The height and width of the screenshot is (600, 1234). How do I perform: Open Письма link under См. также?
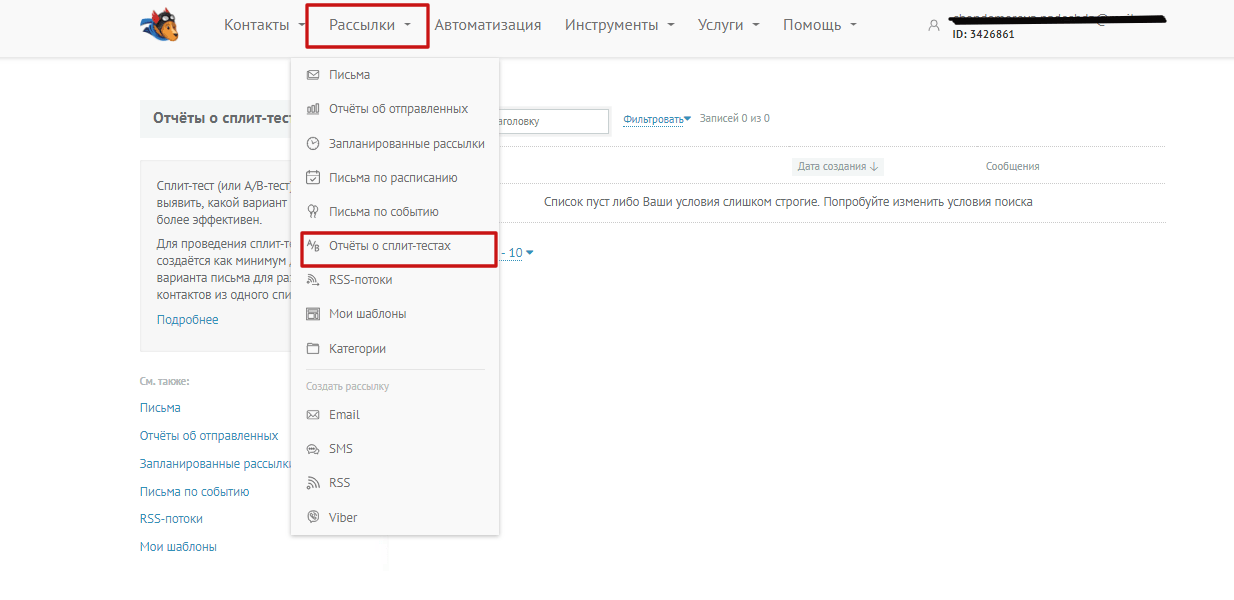[x=160, y=408]
